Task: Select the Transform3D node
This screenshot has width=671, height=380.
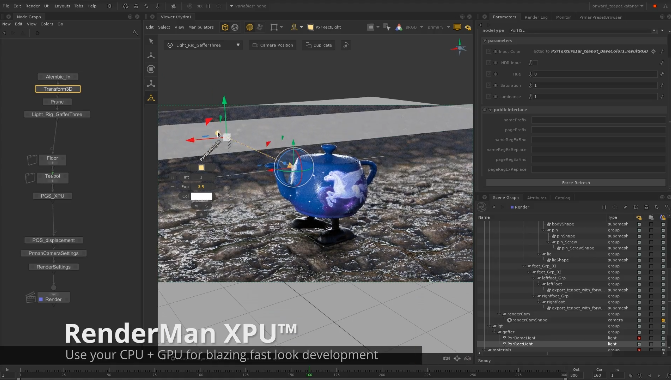Action: click(58, 89)
